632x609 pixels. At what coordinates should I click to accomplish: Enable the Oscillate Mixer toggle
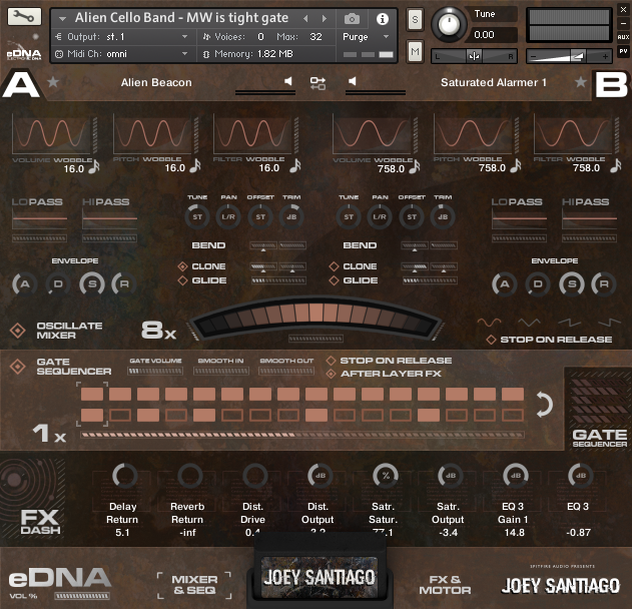[17, 331]
